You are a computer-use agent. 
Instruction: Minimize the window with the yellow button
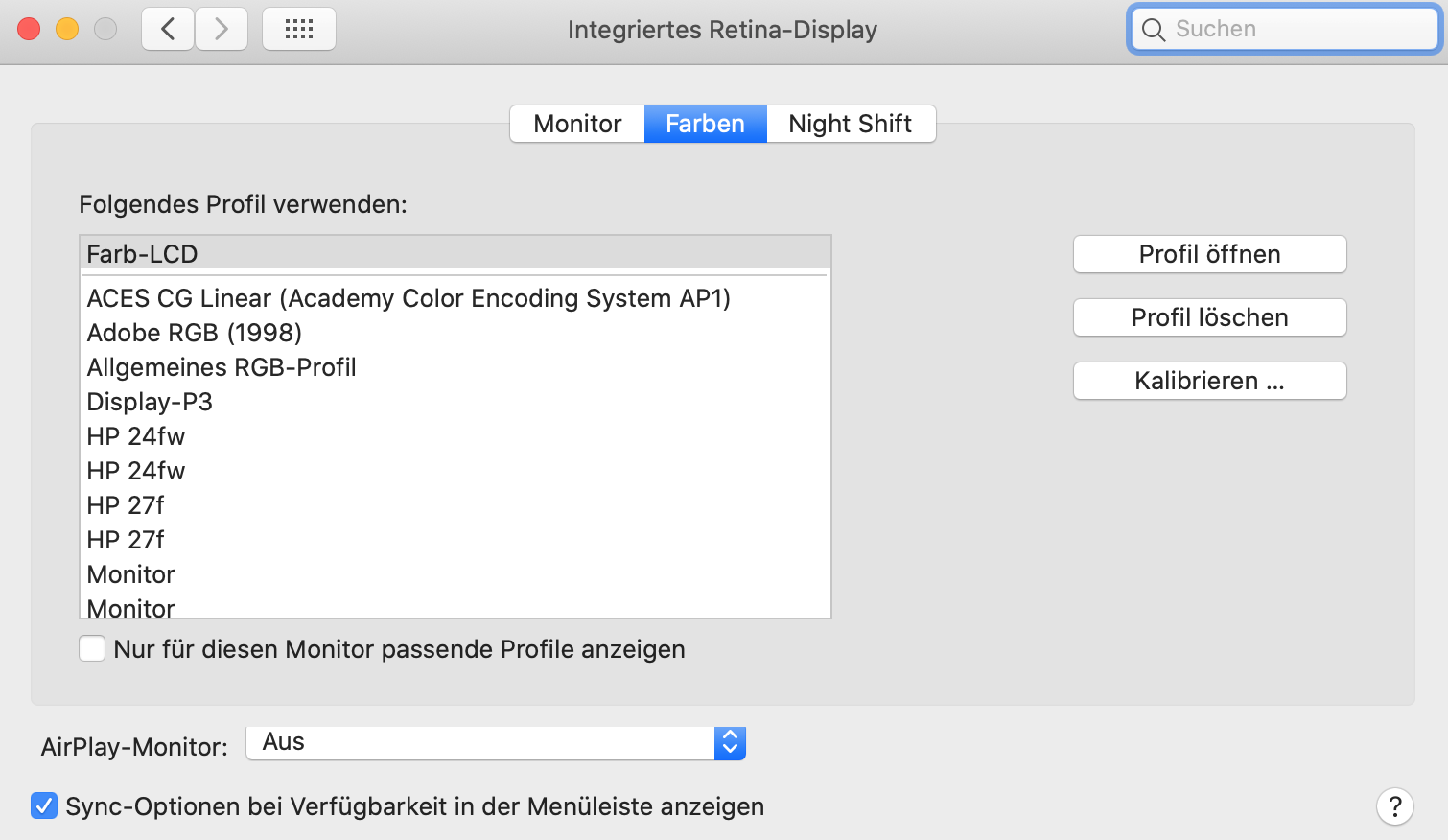click(x=67, y=29)
